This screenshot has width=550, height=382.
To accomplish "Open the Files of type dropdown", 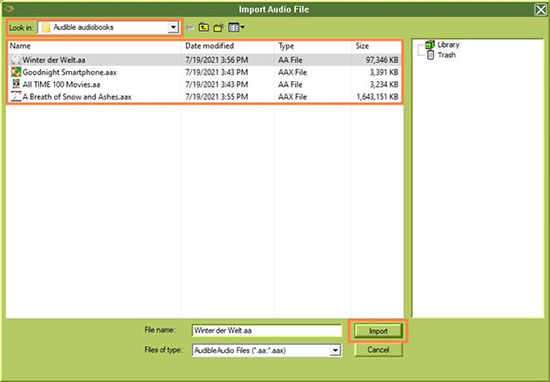I will pyautogui.click(x=335, y=350).
